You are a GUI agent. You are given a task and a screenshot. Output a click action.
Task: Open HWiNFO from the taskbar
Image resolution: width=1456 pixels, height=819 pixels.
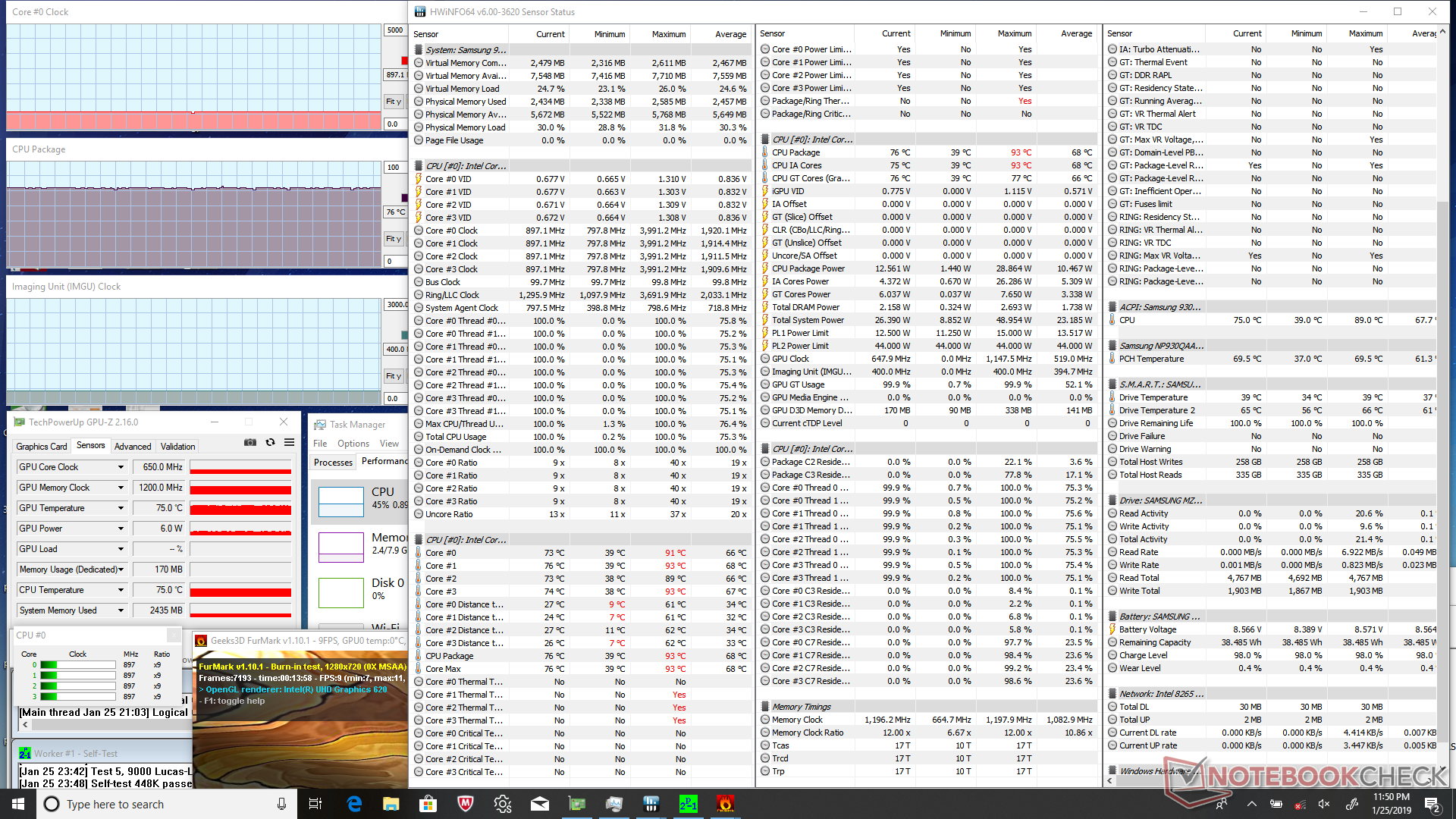pyautogui.click(x=651, y=804)
